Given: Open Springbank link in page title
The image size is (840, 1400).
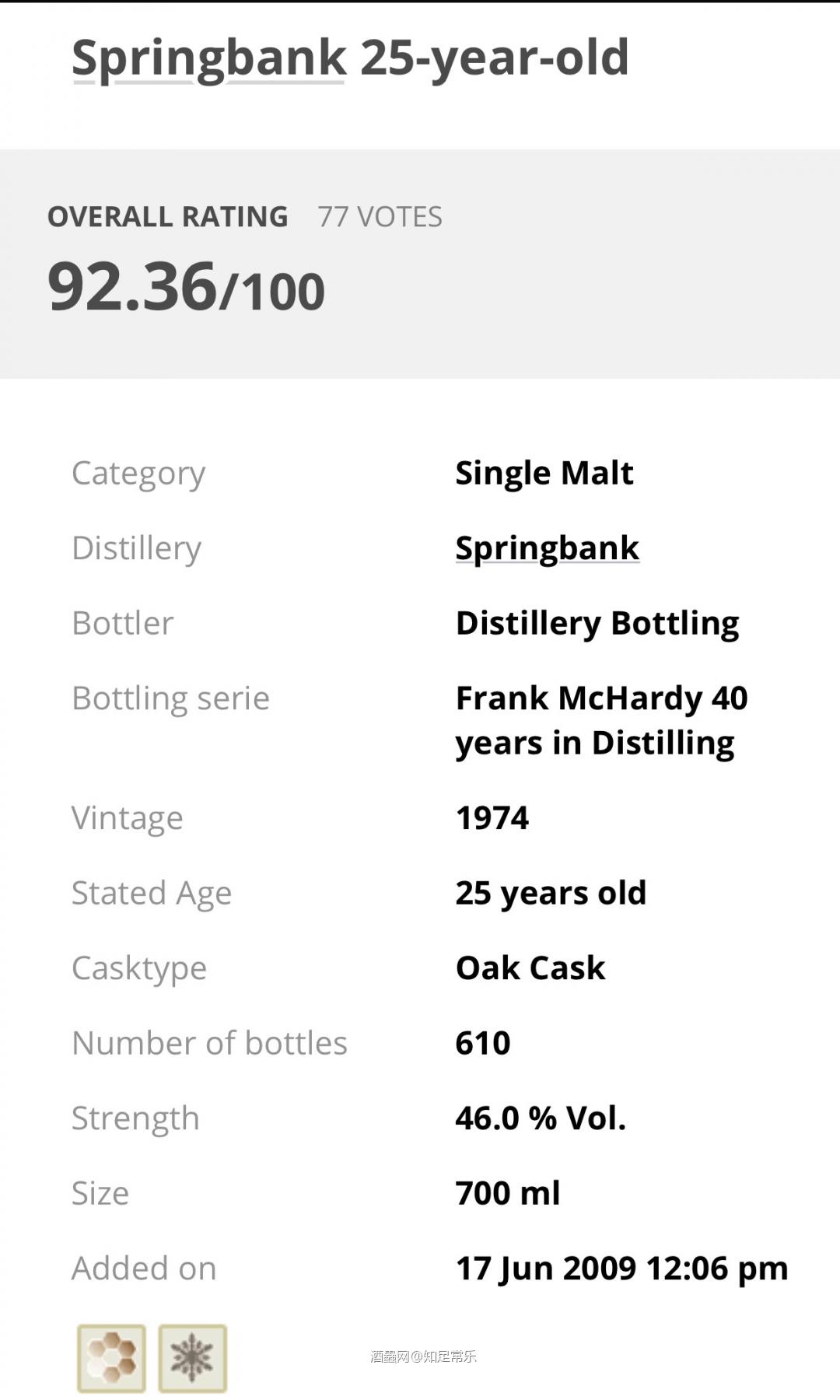Looking at the screenshot, I should 208,60.
